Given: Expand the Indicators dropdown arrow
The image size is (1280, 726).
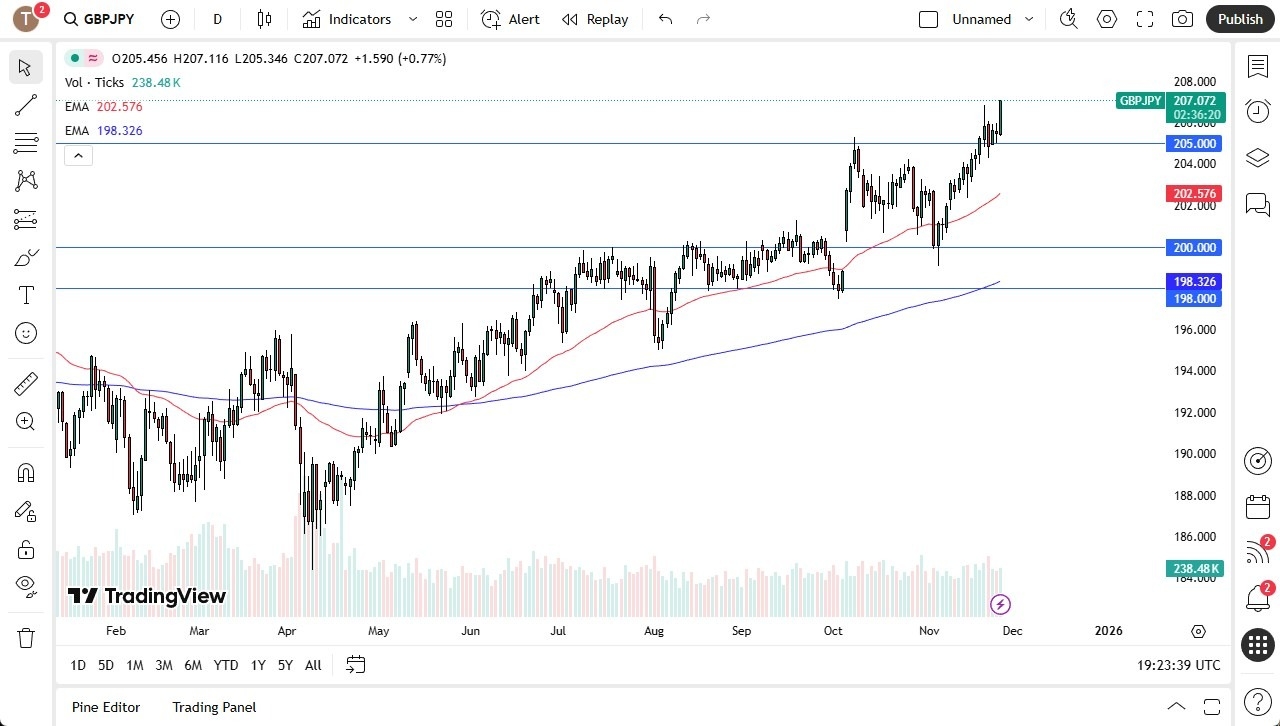Looking at the screenshot, I should coord(412,19).
